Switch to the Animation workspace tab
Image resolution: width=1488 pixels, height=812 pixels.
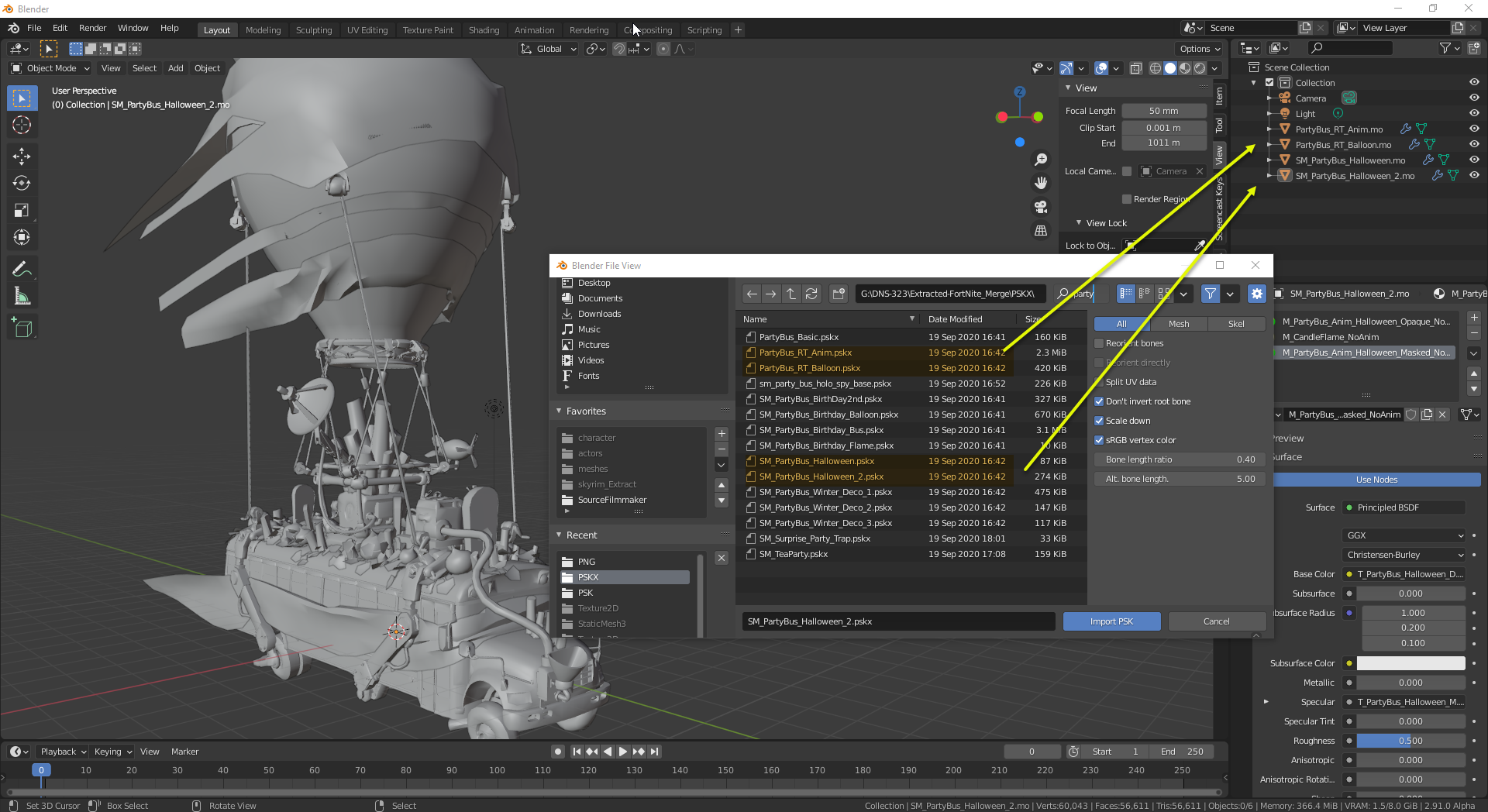point(535,30)
